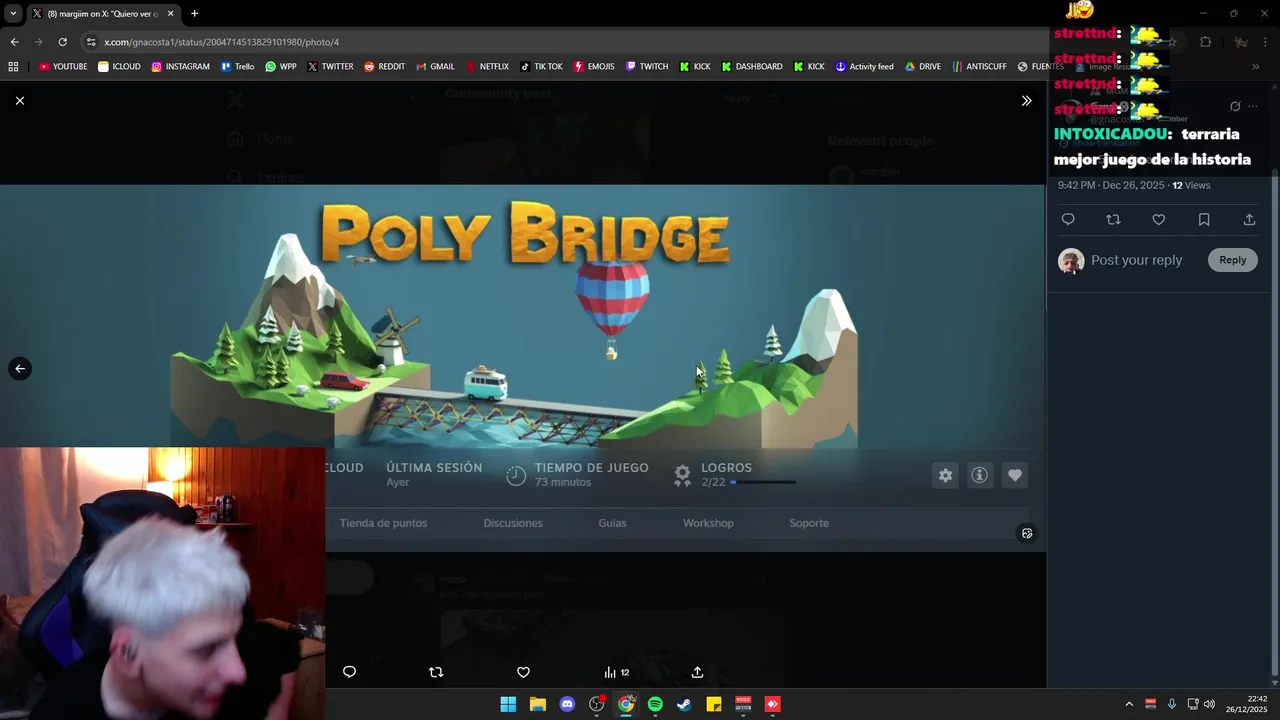Click the 12 Views link
This screenshot has height=720, width=1280.
coord(1191,185)
